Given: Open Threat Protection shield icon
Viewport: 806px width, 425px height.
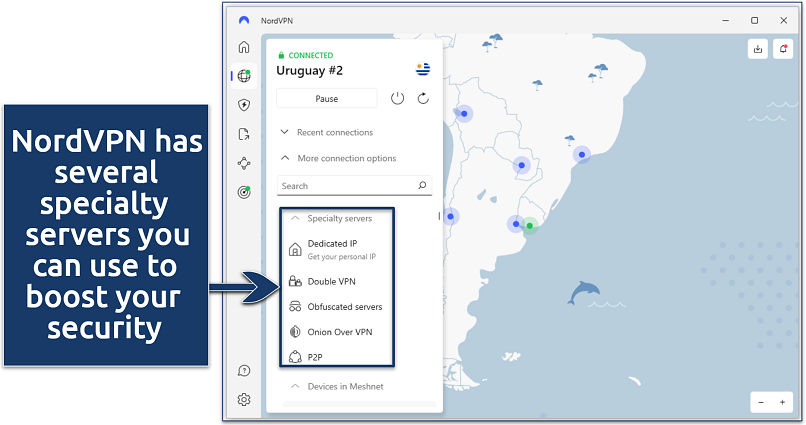Looking at the screenshot, I should (244, 105).
